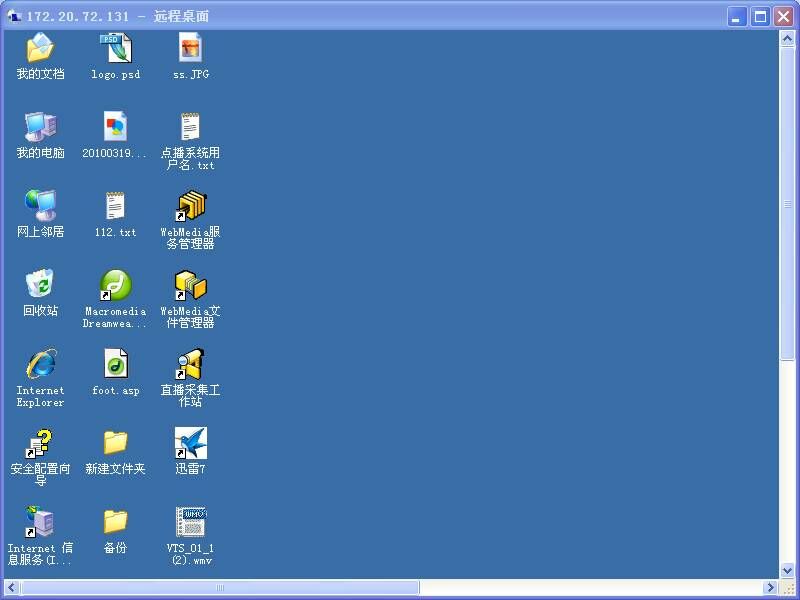Screen dimensions: 800x600
Task: Select the logo.psd file icon
Action: tap(115, 48)
